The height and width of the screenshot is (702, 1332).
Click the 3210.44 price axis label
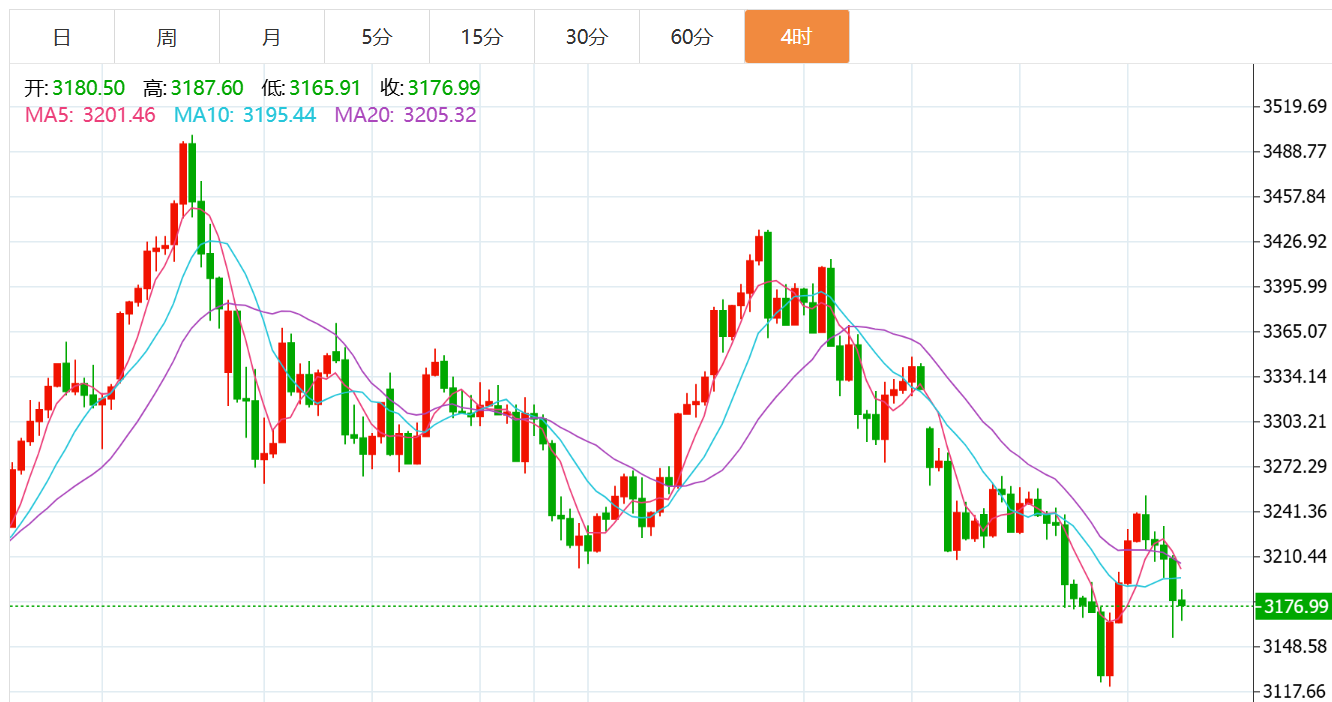[1294, 556]
